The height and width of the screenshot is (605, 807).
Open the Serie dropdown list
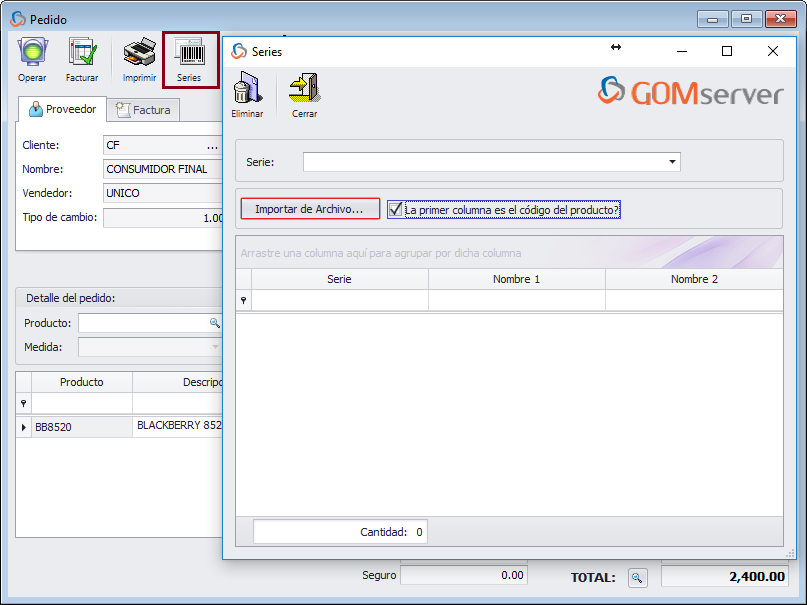pyautogui.click(x=671, y=161)
